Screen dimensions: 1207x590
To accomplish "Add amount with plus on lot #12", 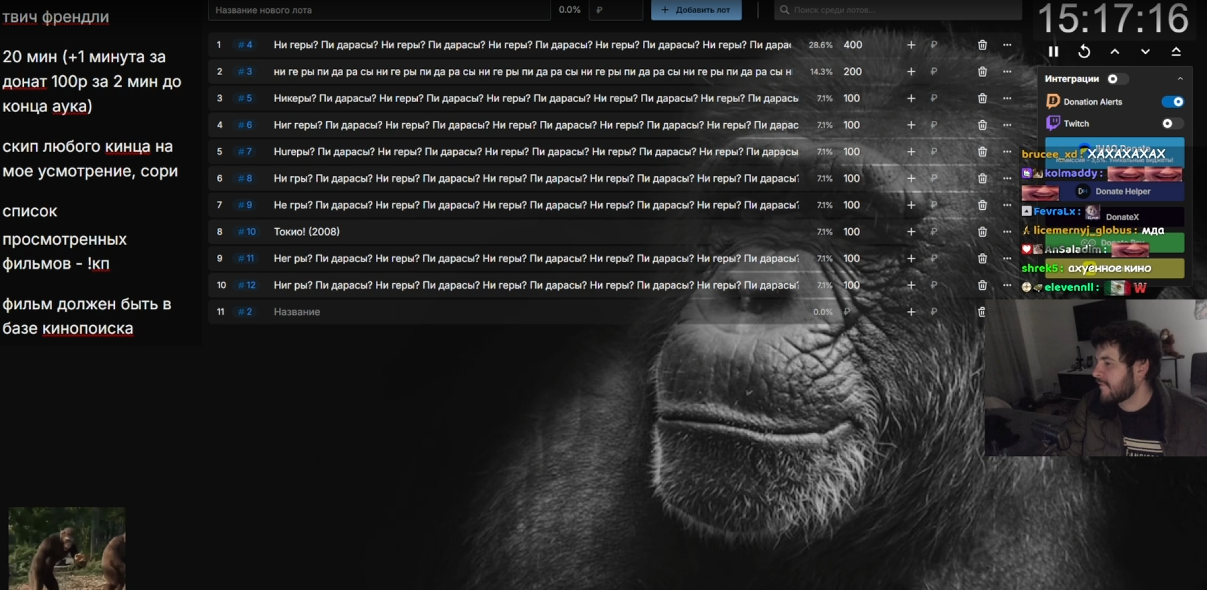I will (911, 285).
